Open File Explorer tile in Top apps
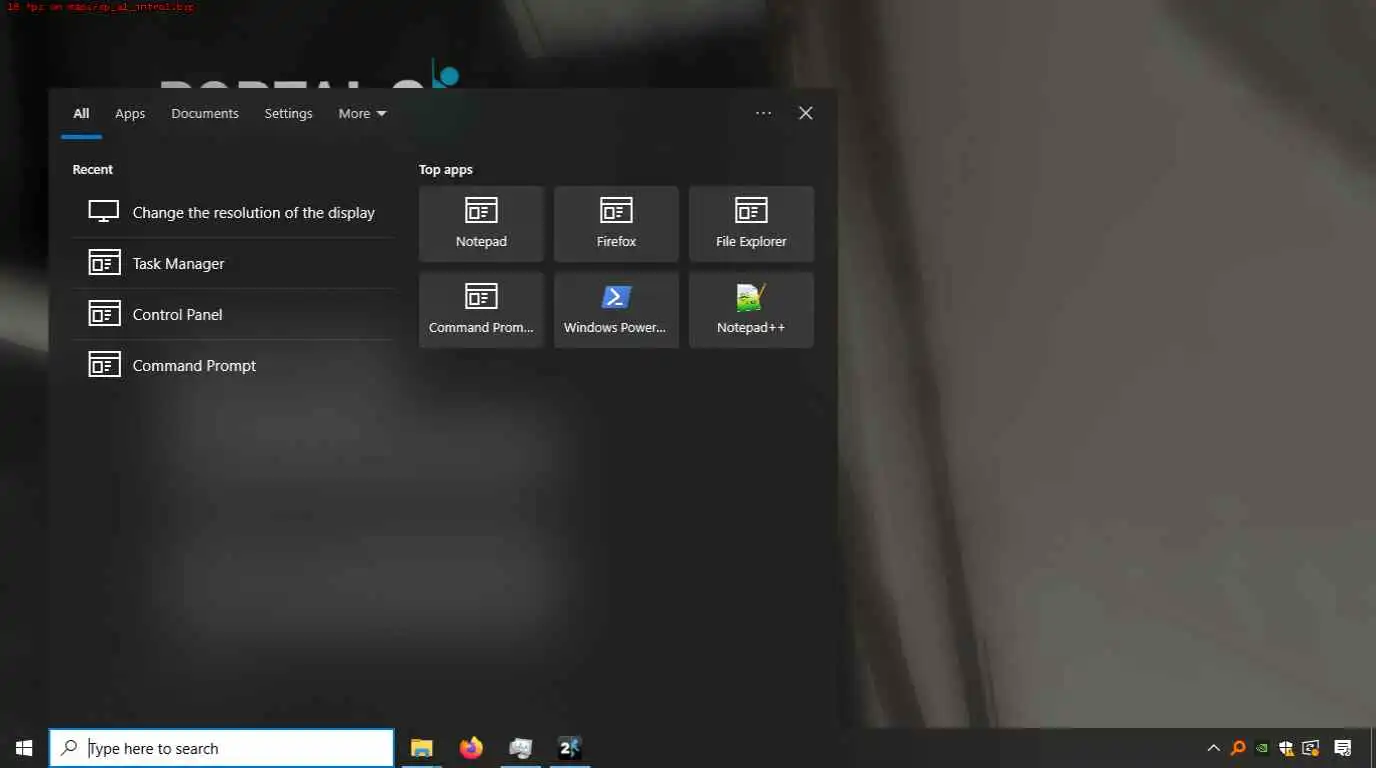 [x=751, y=224]
